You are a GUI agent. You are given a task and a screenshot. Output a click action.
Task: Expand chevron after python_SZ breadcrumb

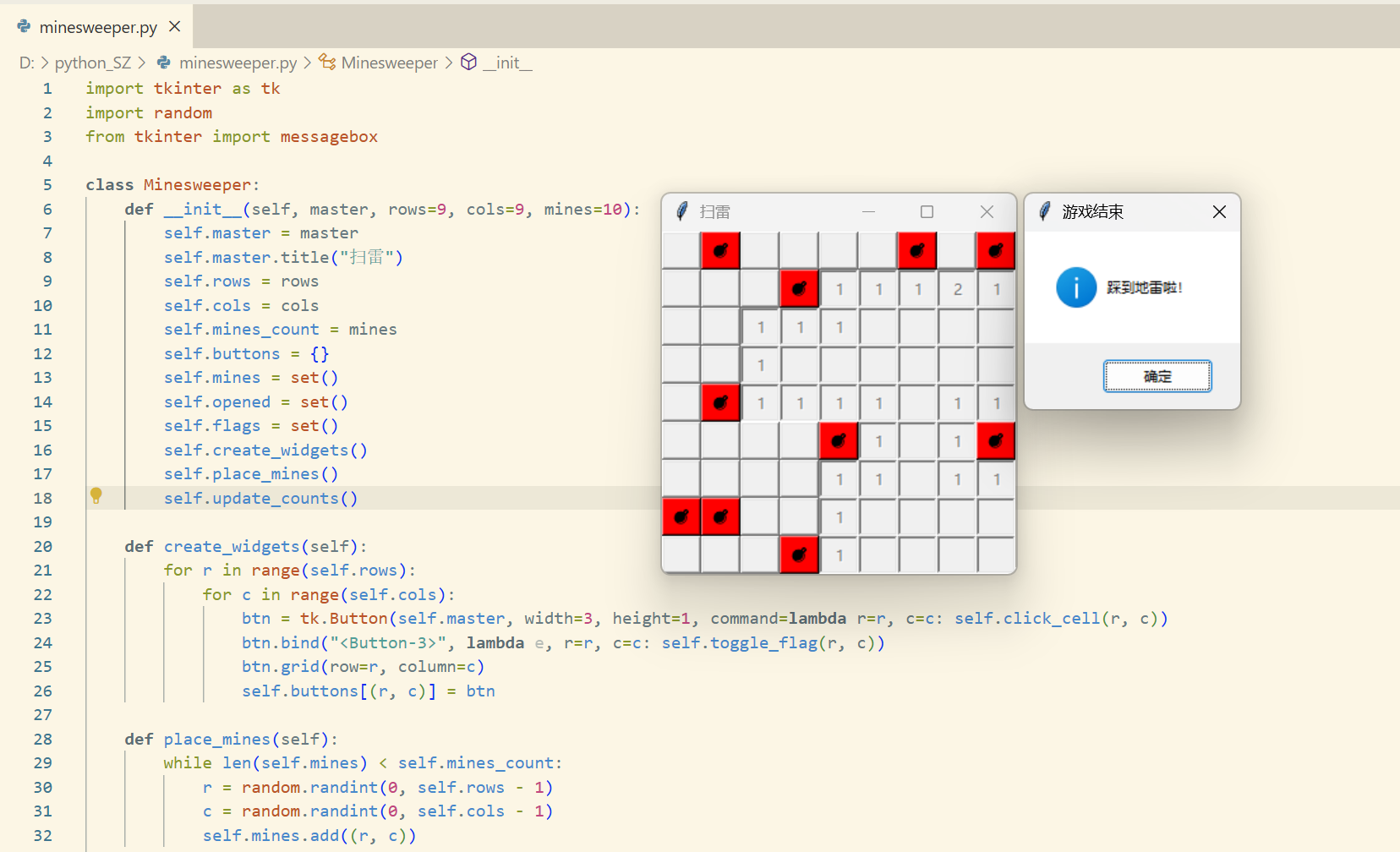(142, 63)
